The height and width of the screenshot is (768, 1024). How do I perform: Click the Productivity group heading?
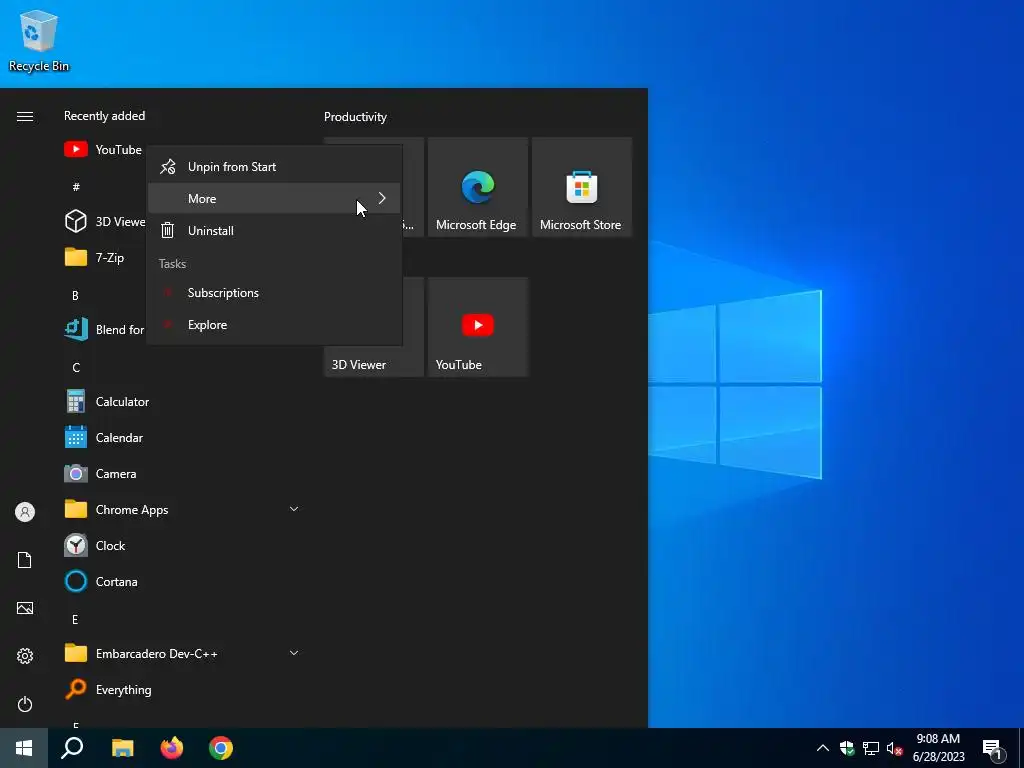[x=355, y=117]
